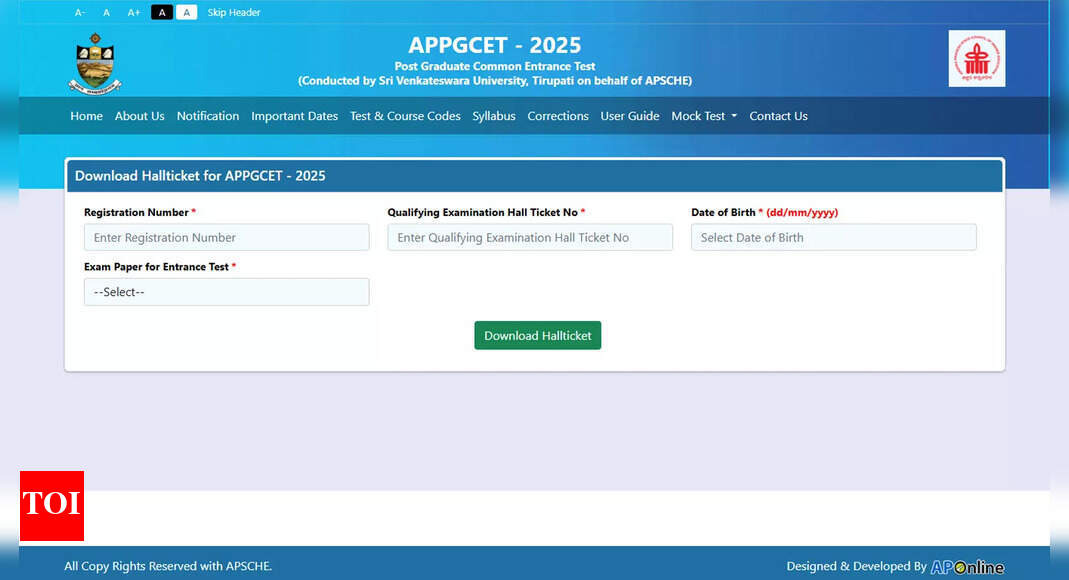This screenshot has height=580, width=1069.
Task: Open the Important Dates page
Action: (294, 116)
